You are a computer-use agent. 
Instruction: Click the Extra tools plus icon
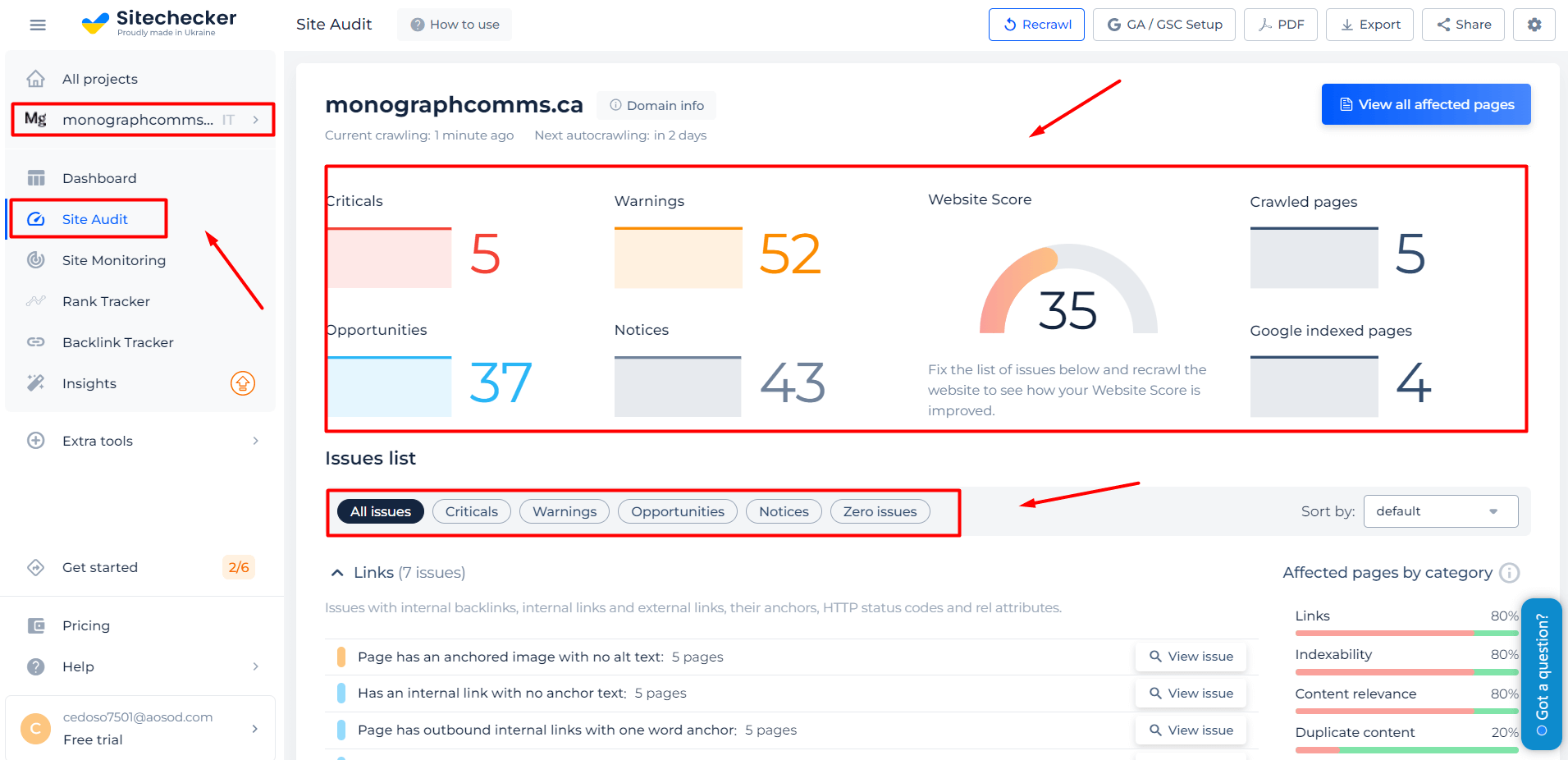coord(36,441)
